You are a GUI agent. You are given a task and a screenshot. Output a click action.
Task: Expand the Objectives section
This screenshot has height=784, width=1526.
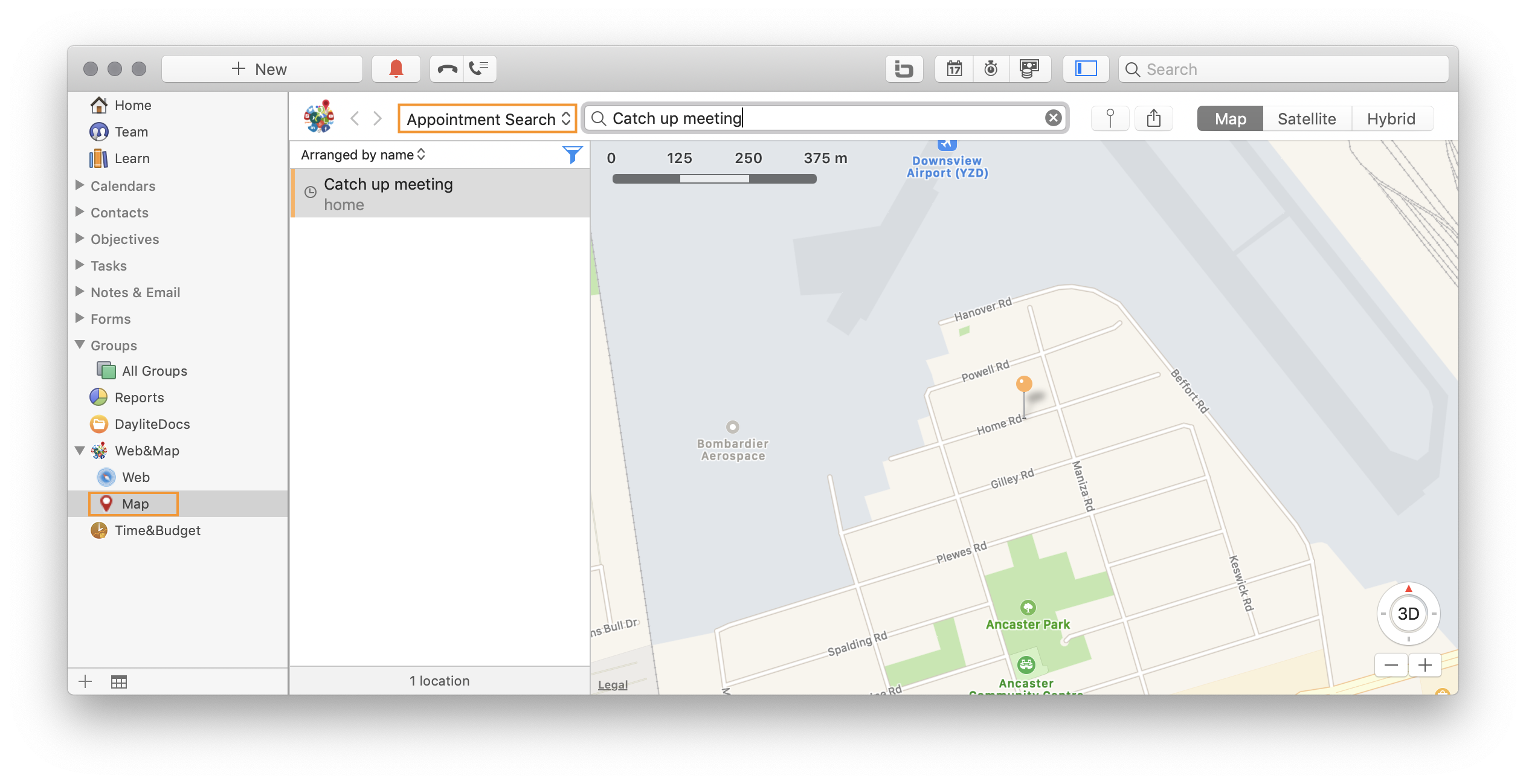click(79, 238)
